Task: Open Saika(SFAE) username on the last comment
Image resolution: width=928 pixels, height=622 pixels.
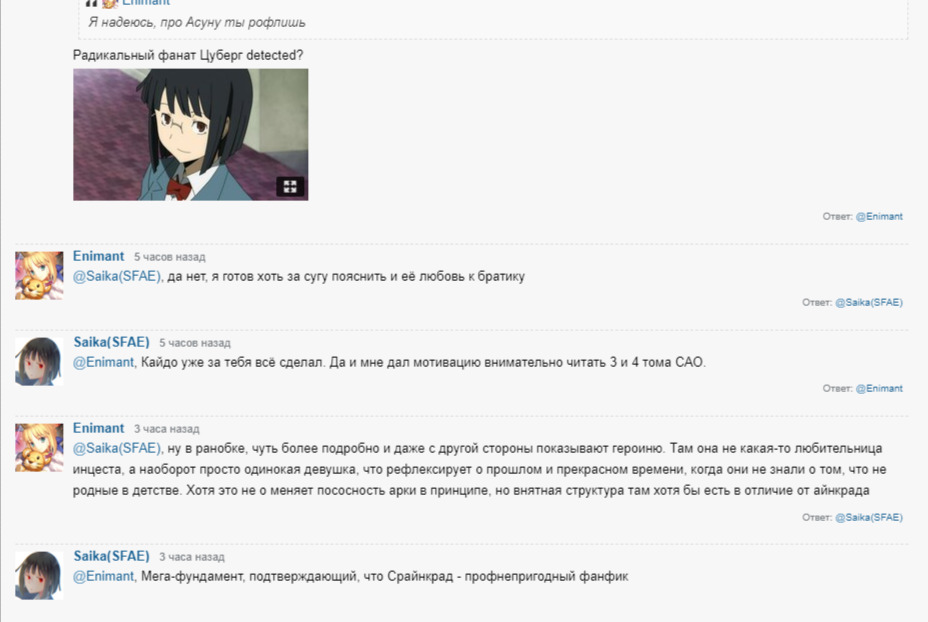Action: tap(111, 556)
